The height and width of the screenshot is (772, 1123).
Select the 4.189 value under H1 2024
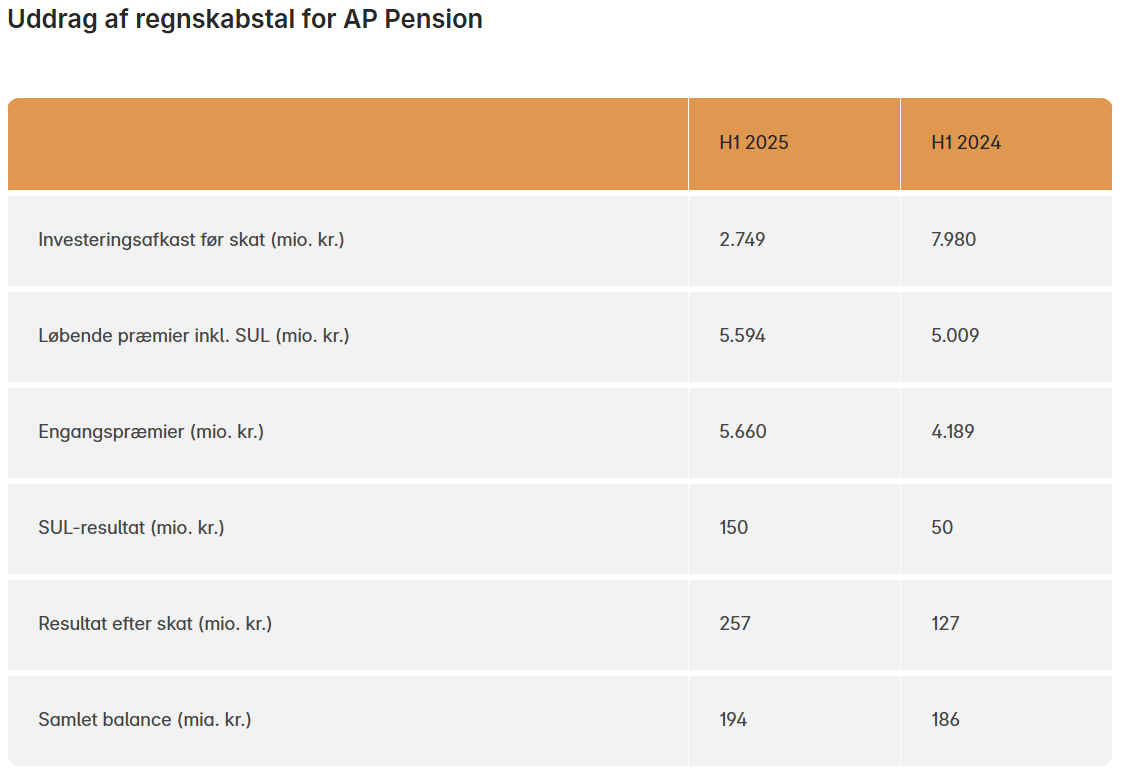point(953,432)
